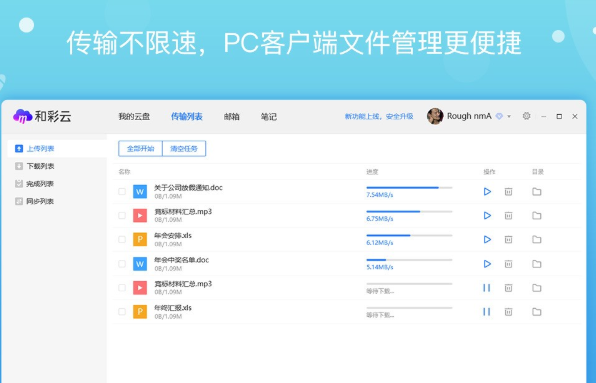
Task: Click orange P icon of 年终汇报.xls
Action: coord(140,312)
